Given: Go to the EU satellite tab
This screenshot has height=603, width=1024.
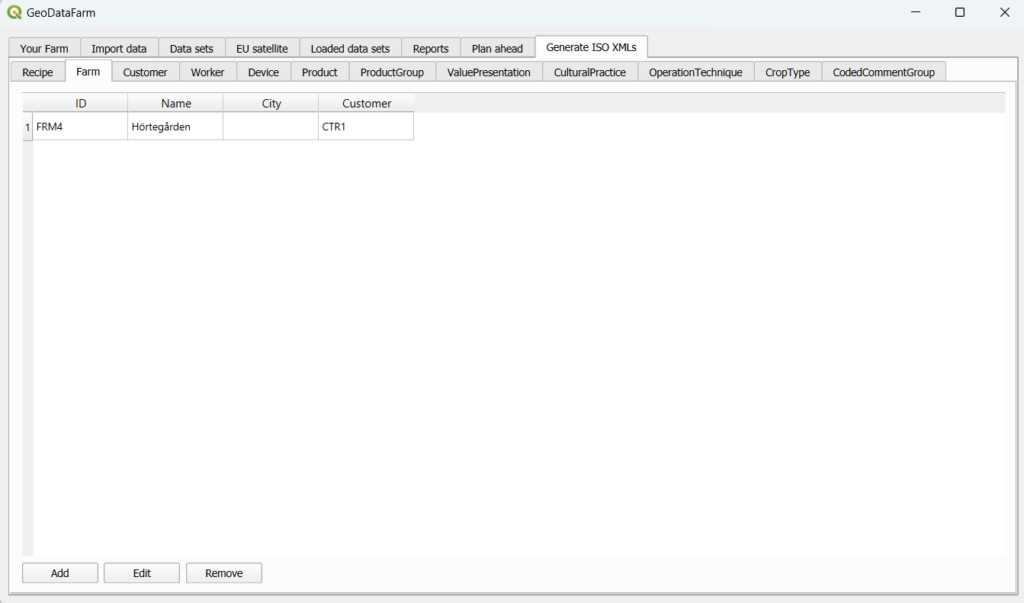Looking at the screenshot, I should pos(262,48).
